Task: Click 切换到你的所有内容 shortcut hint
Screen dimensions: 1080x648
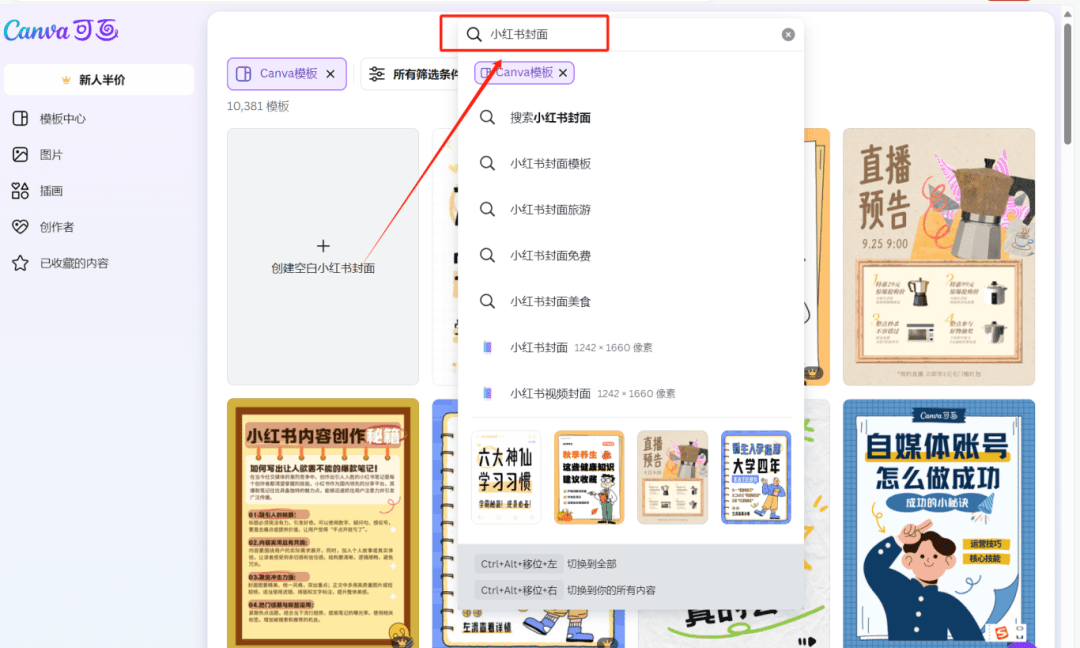Action: point(611,590)
